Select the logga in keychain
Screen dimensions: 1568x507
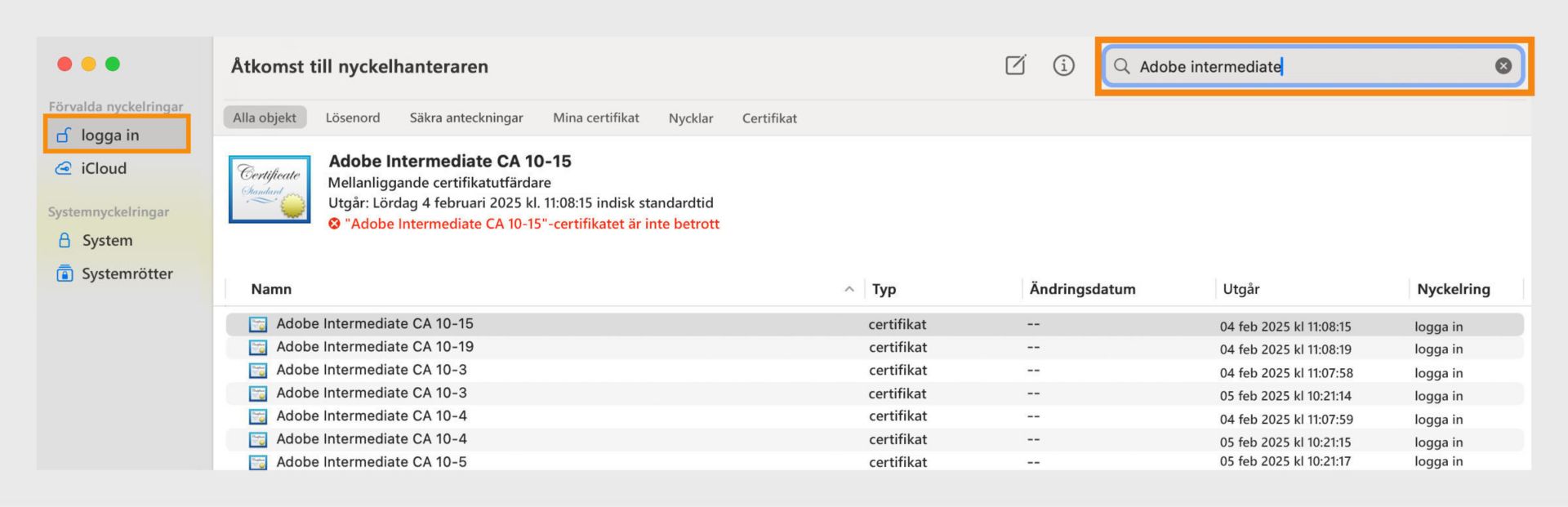tap(117, 135)
